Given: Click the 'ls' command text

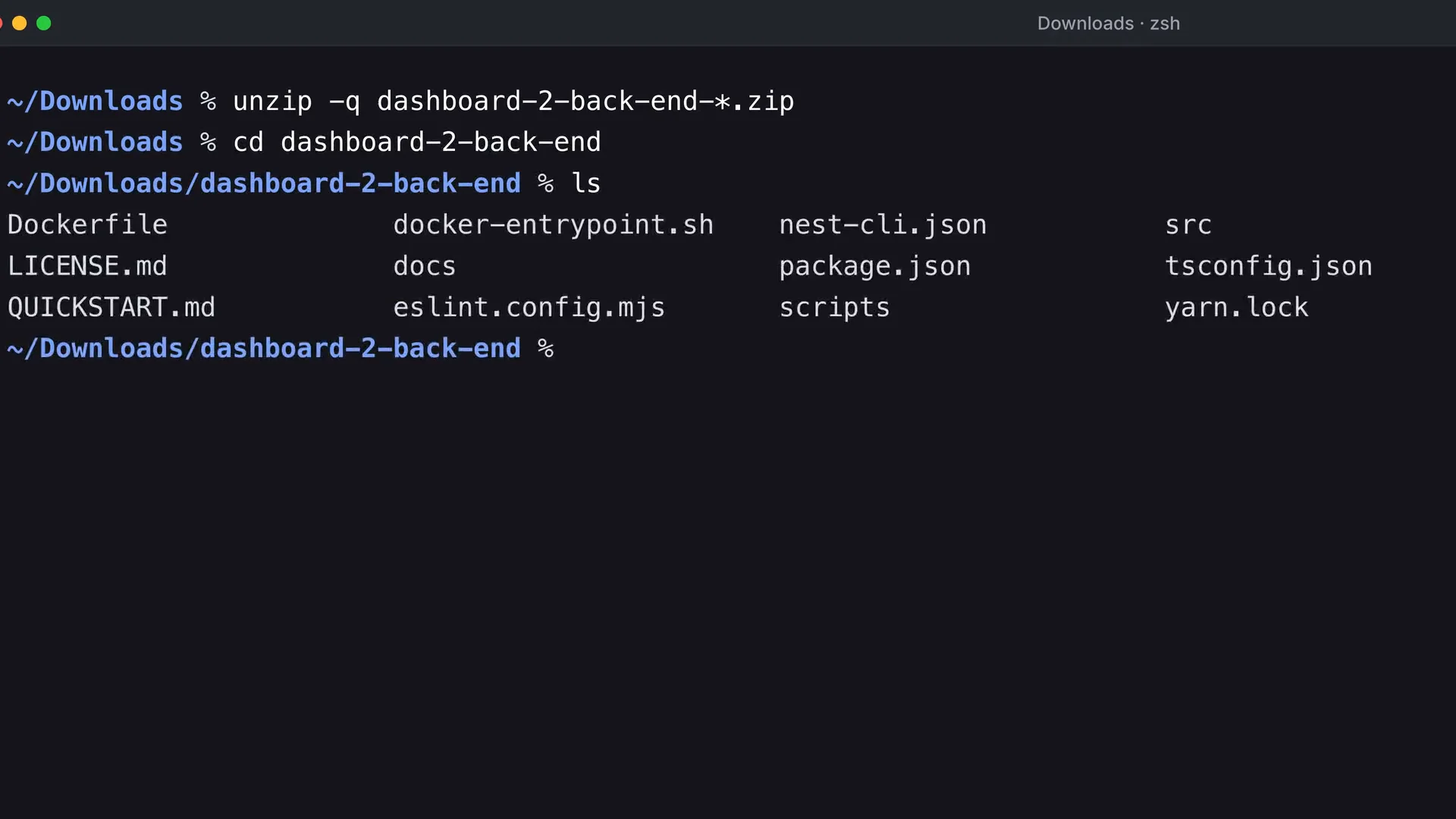Looking at the screenshot, I should tap(585, 184).
